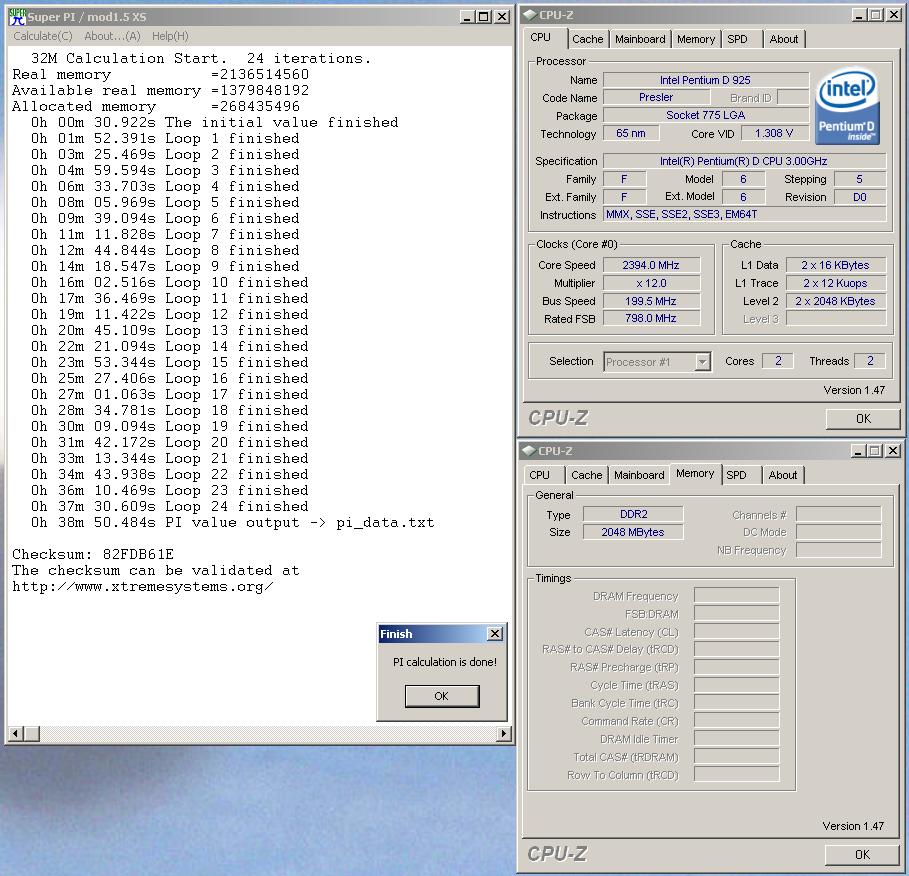Switch to About tab in bottom CPU-Z window

(783, 475)
